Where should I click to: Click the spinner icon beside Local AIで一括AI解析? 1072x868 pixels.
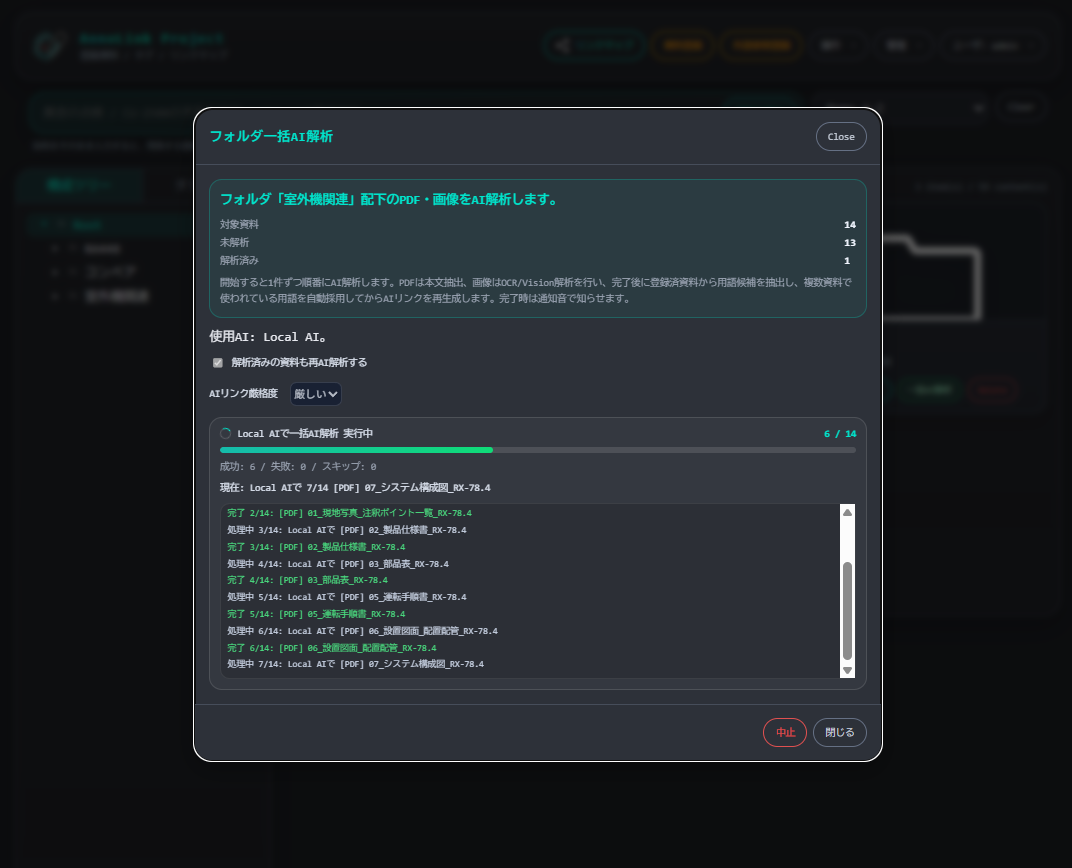coord(226,433)
